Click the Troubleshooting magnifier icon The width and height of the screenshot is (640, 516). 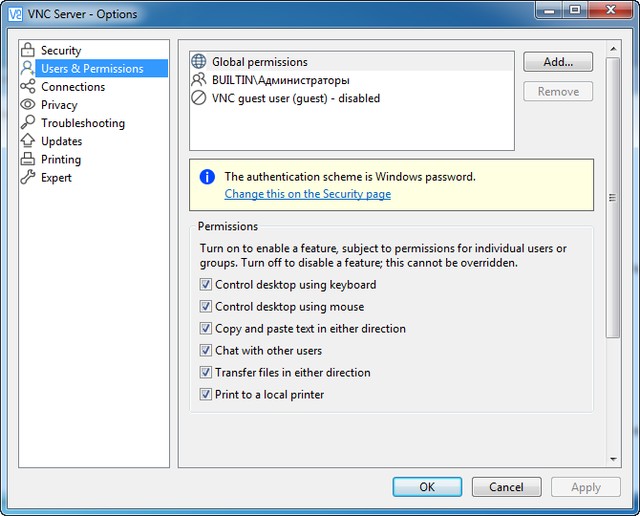pos(28,122)
